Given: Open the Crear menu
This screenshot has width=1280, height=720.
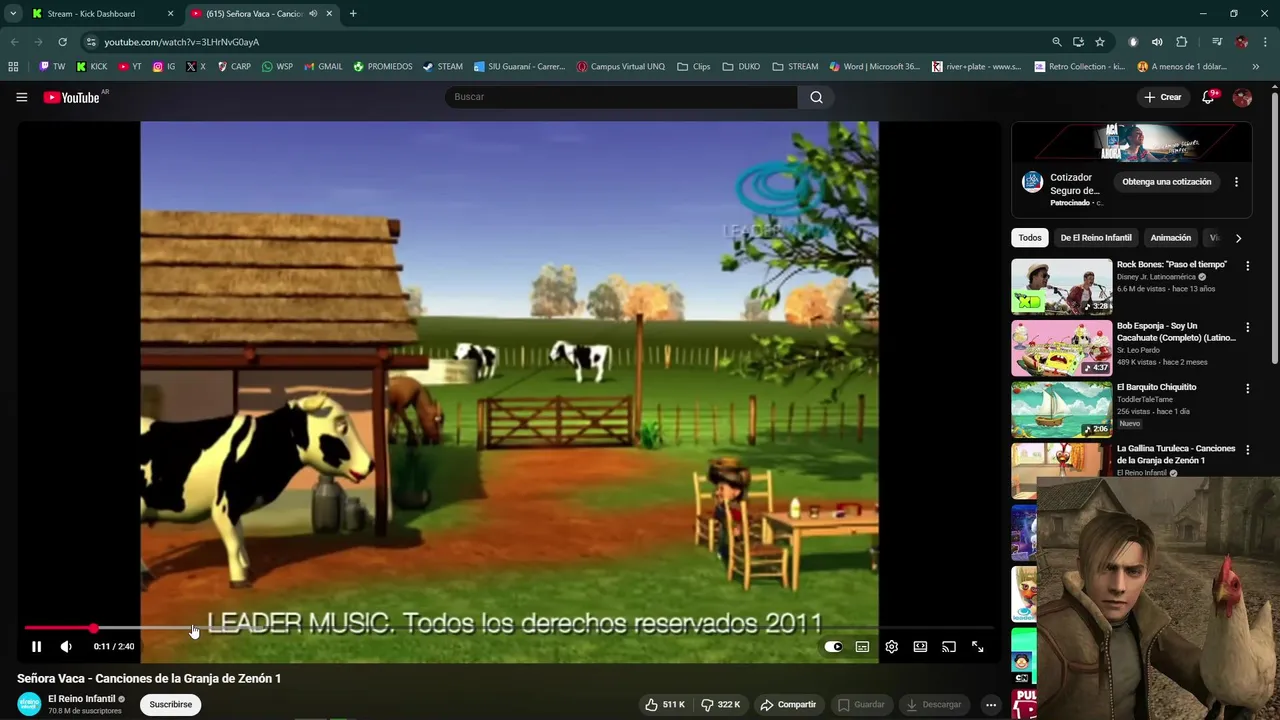Looking at the screenshot, I should pos(1163,97).
